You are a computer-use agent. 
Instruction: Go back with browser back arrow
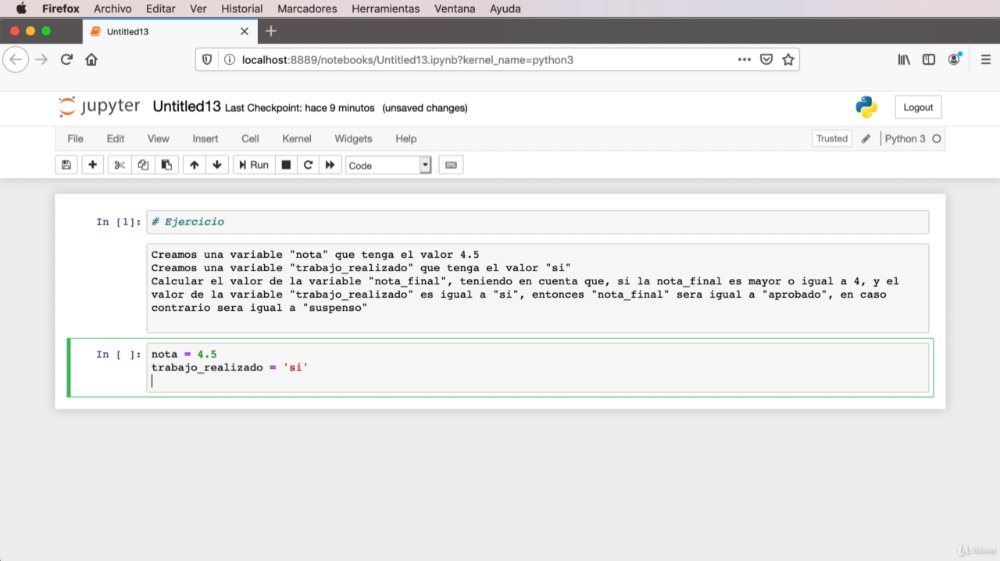click(x=16, y=60)
